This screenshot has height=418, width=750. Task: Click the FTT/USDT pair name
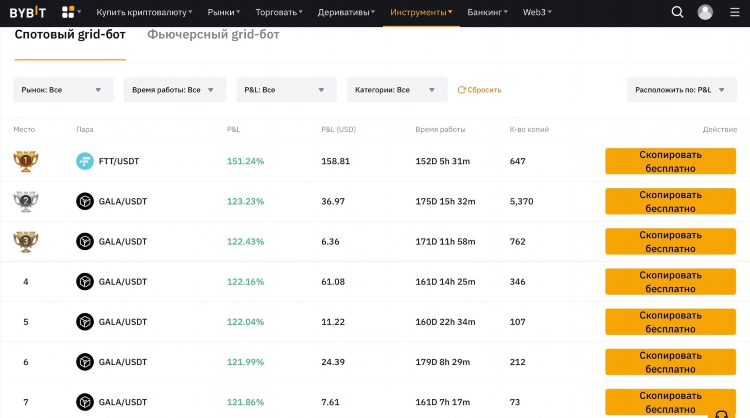[x=119, y=161]
